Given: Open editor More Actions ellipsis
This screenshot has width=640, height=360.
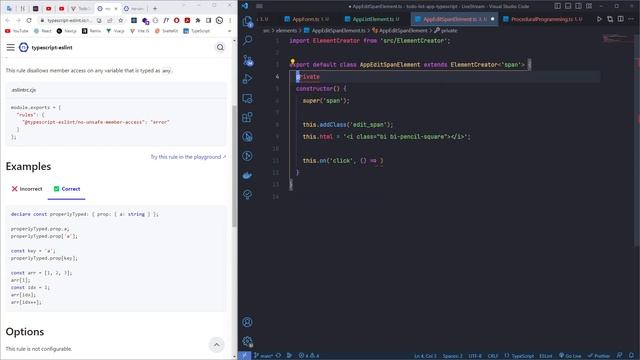Looking at the screenshot, I should click(x=631, y=19).
